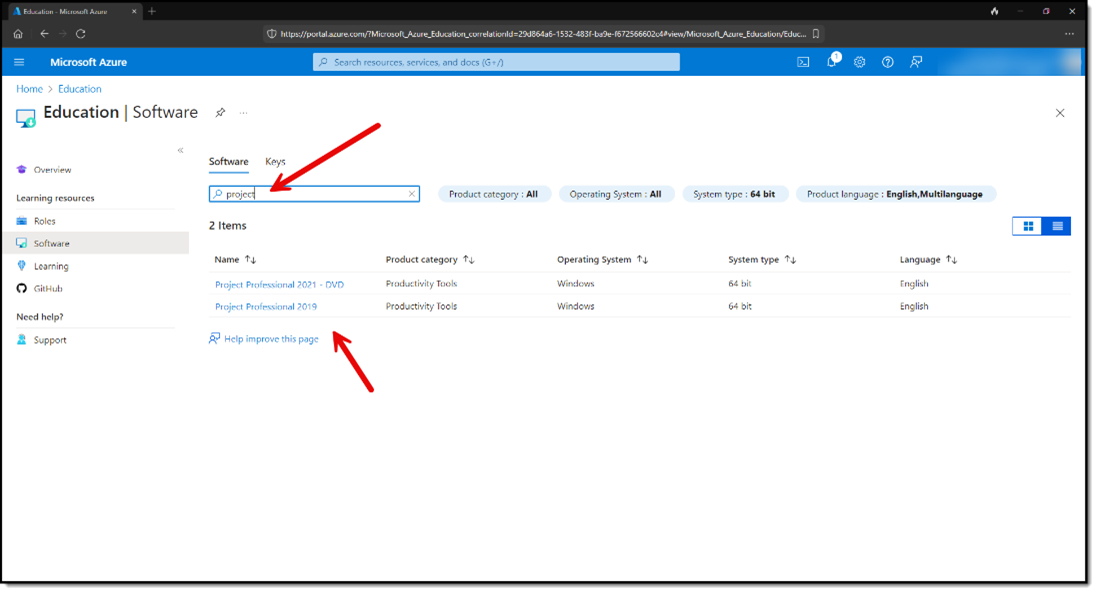Collapse the left sidebar with chevron
The height and width of the screenshot is (592, 1096).
coord(180,150)
